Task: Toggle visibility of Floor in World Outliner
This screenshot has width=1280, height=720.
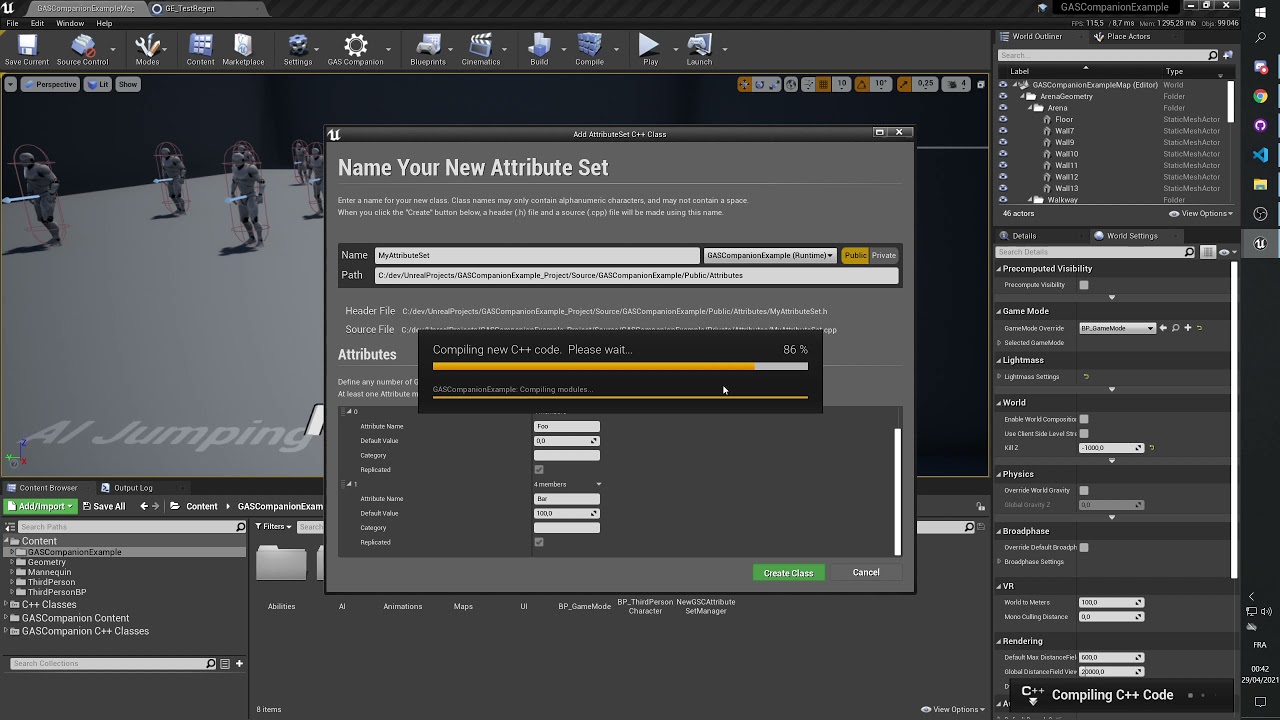Action: click(x=1003, y=119)
